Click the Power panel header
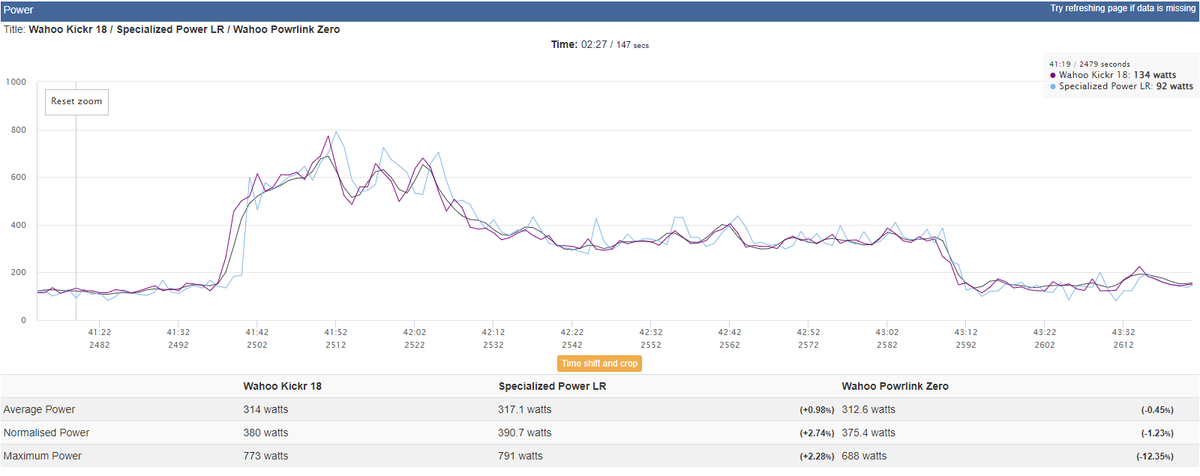 point(600,9)
